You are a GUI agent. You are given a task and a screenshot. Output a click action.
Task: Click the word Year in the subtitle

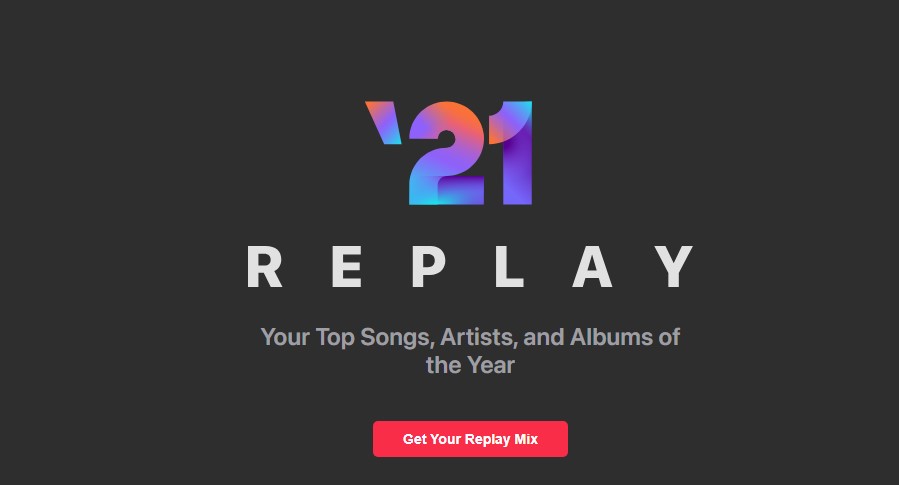click(x=490, y=365)
